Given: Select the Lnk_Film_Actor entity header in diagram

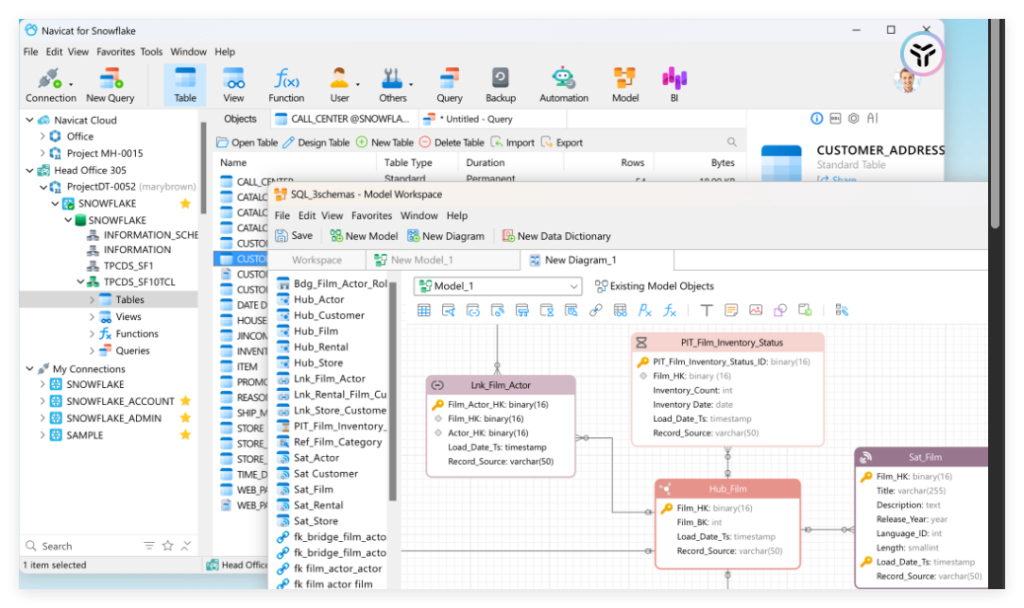Looking at the screenshot, I should pos(501,385).
